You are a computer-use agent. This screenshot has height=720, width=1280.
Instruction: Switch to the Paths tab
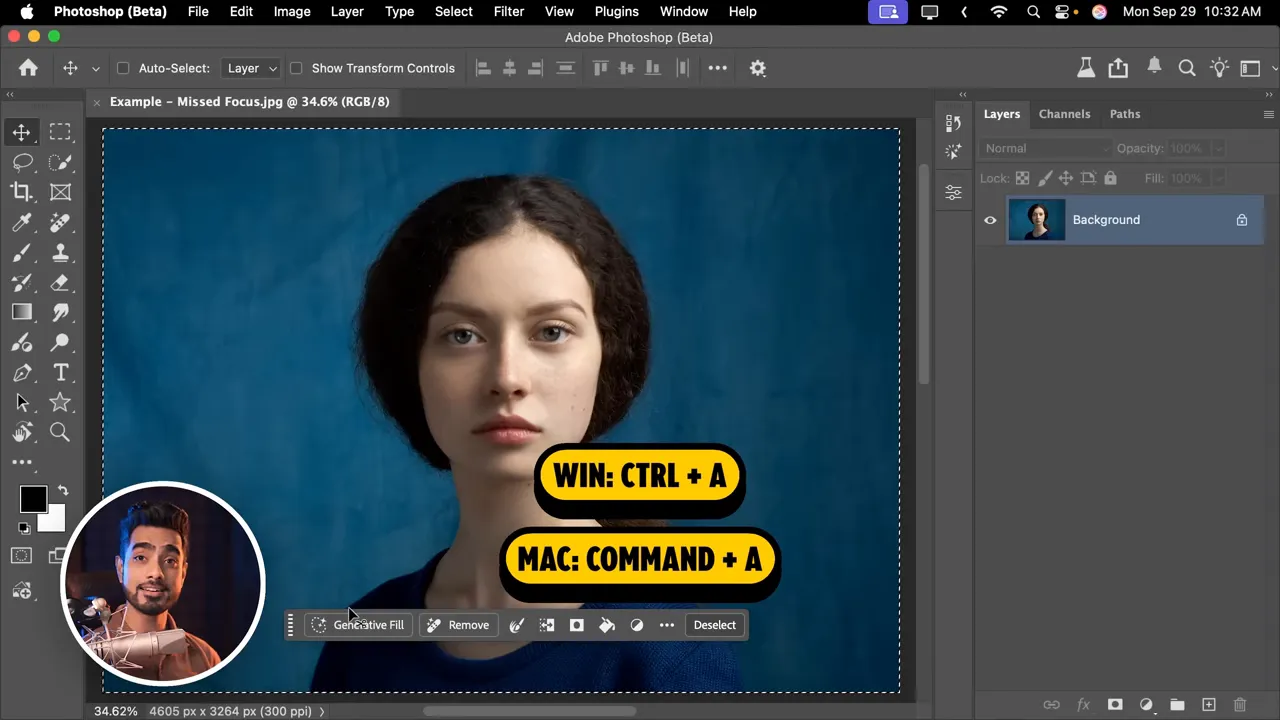click(1125, 114)
